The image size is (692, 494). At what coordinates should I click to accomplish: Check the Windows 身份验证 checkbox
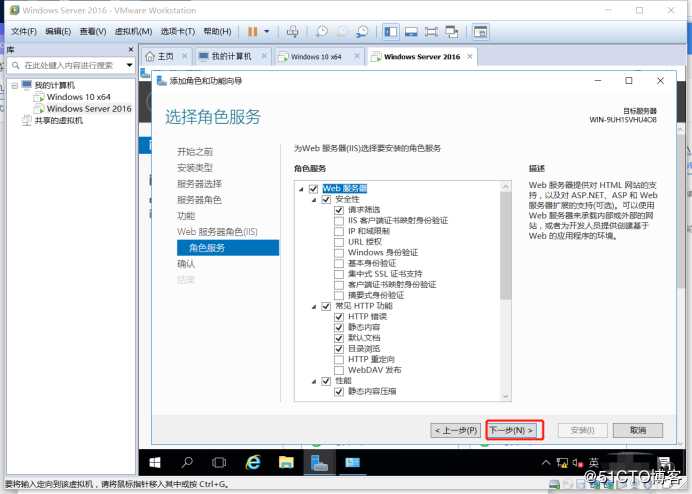pyautogui.click(x=339, y=253)
